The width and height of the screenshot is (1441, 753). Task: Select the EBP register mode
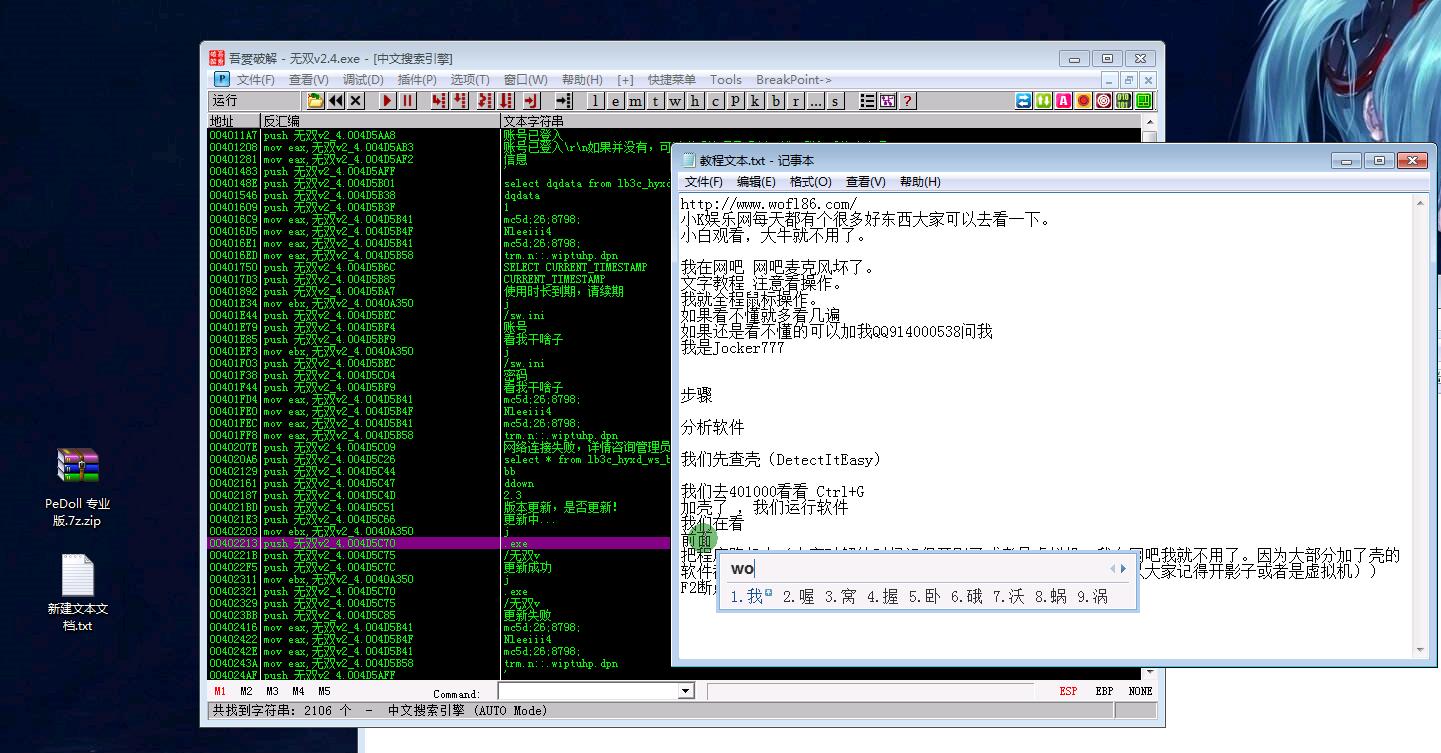(x=1104, y=691)
